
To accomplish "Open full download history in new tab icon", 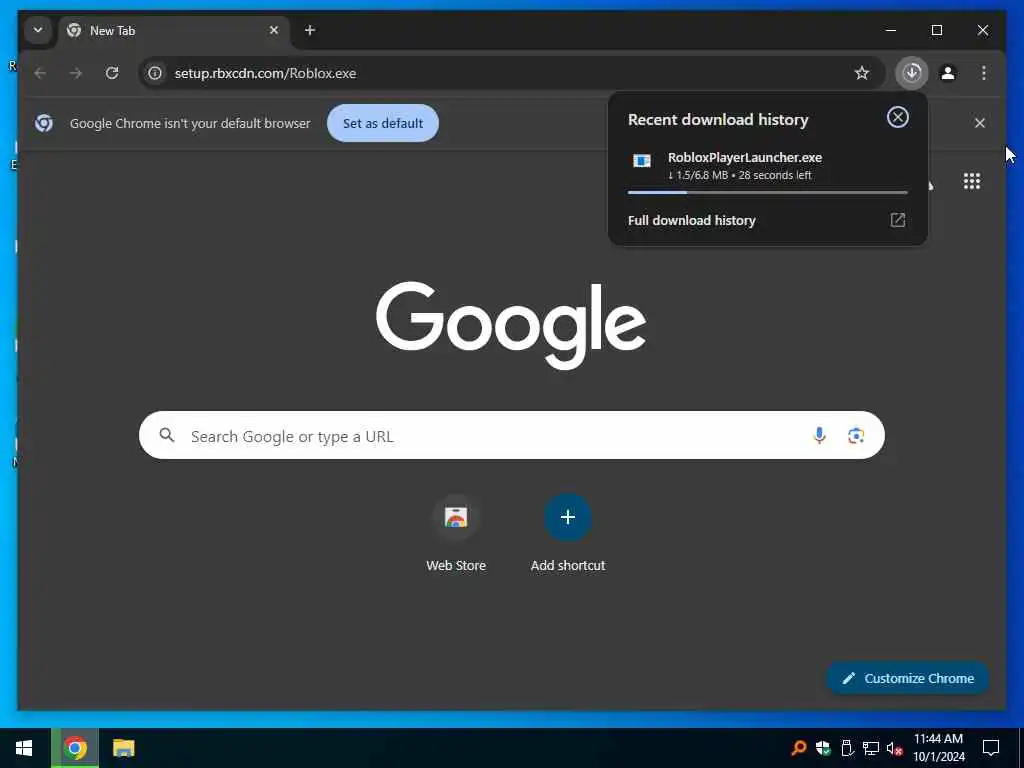I will tap(898, 220).
